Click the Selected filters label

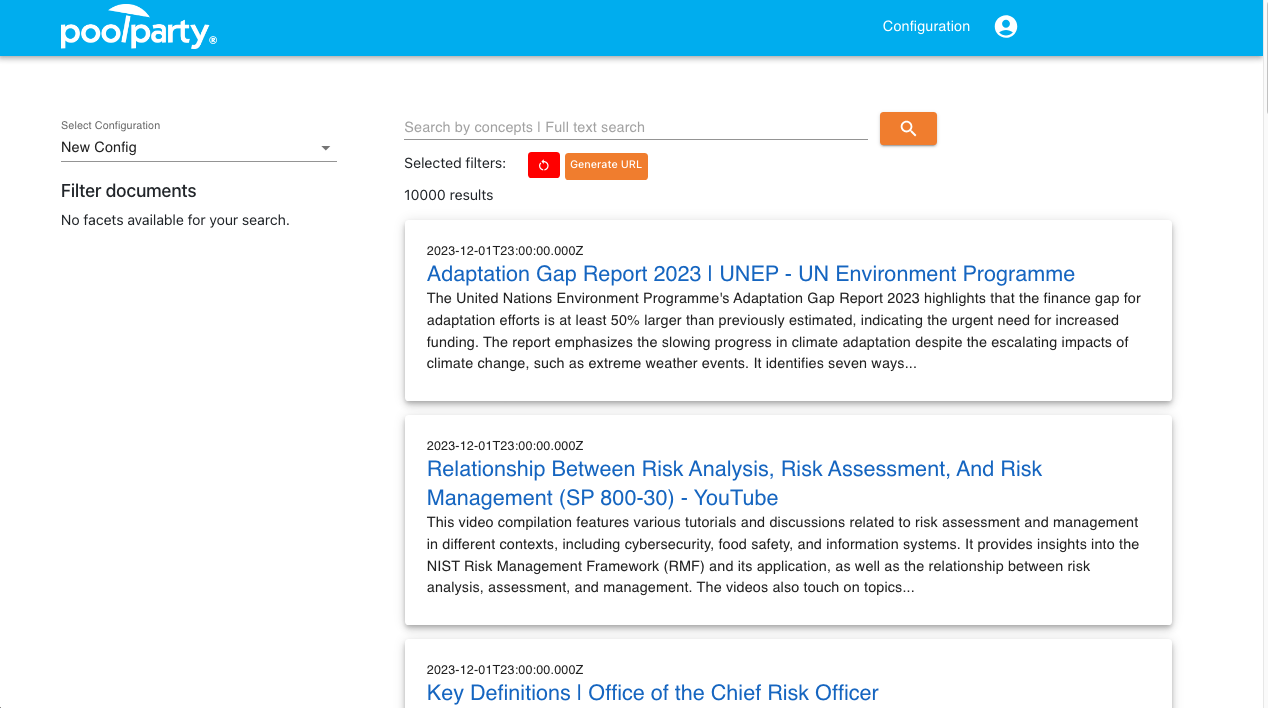[455, 163]
